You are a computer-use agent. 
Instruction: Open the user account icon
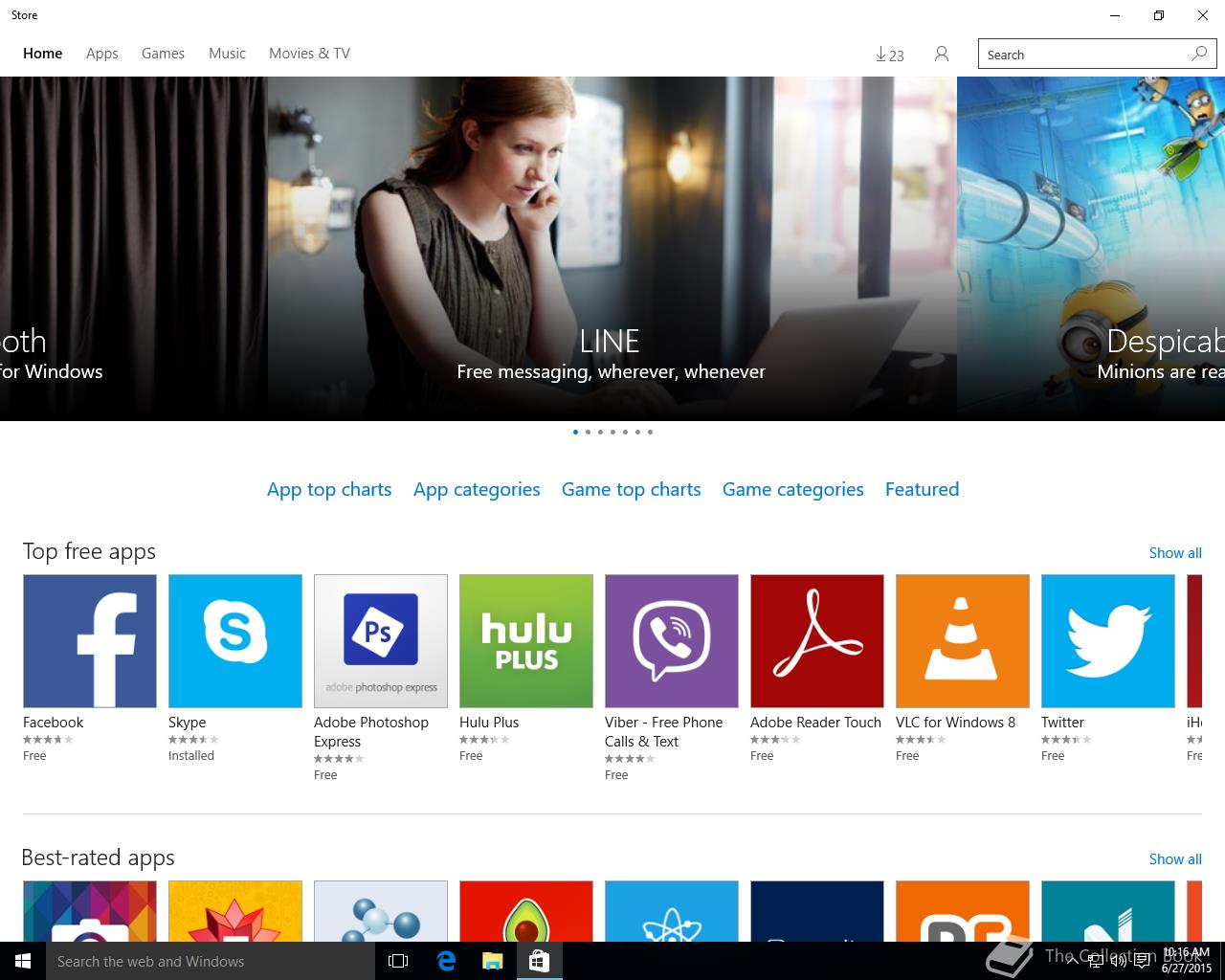(942, 55)
